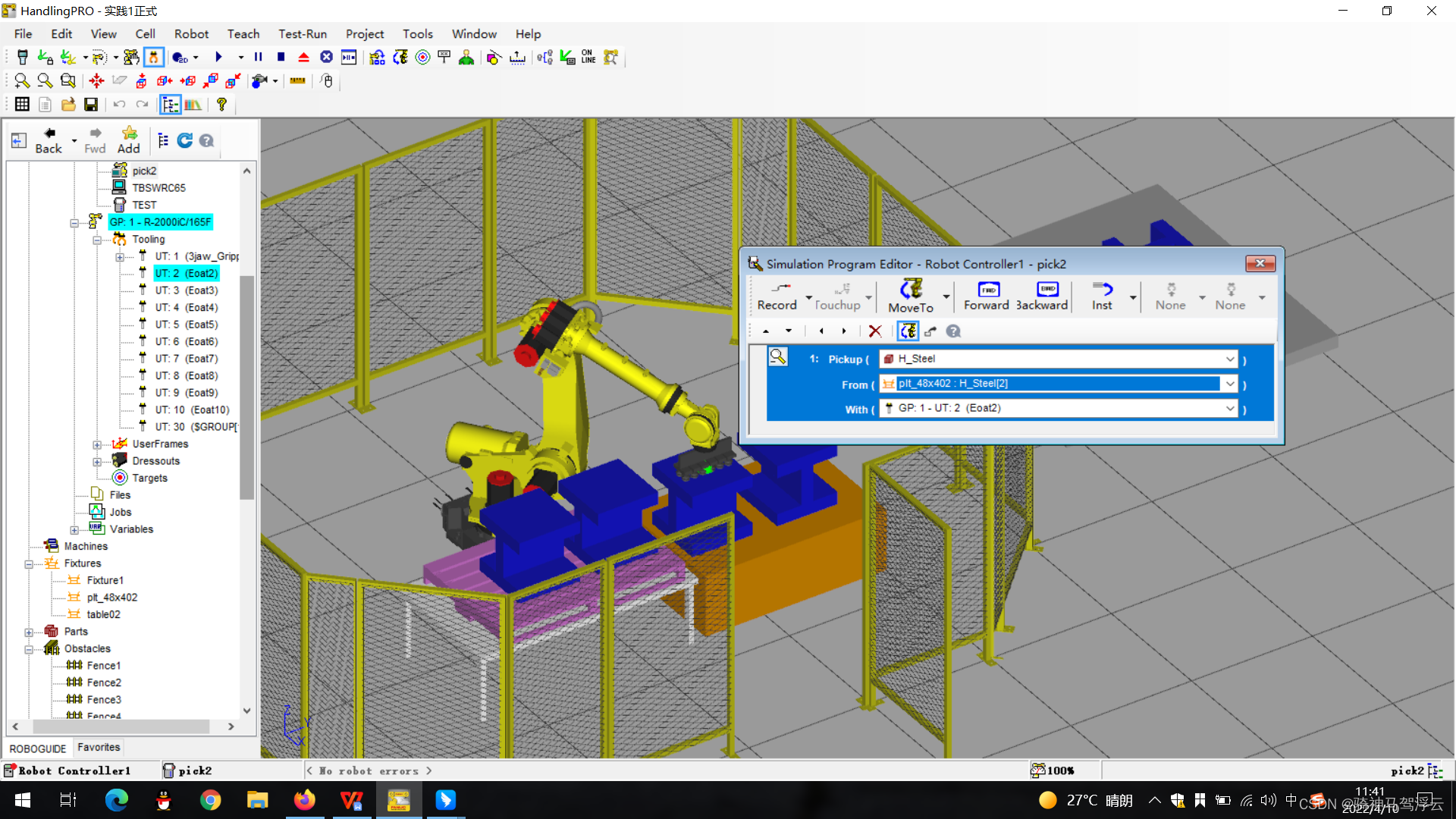This screenshot has width=1456, height=819.
Task: Open the With GP: 1 - UT: 2 dropdown
Action: (x=1229, y=408)
